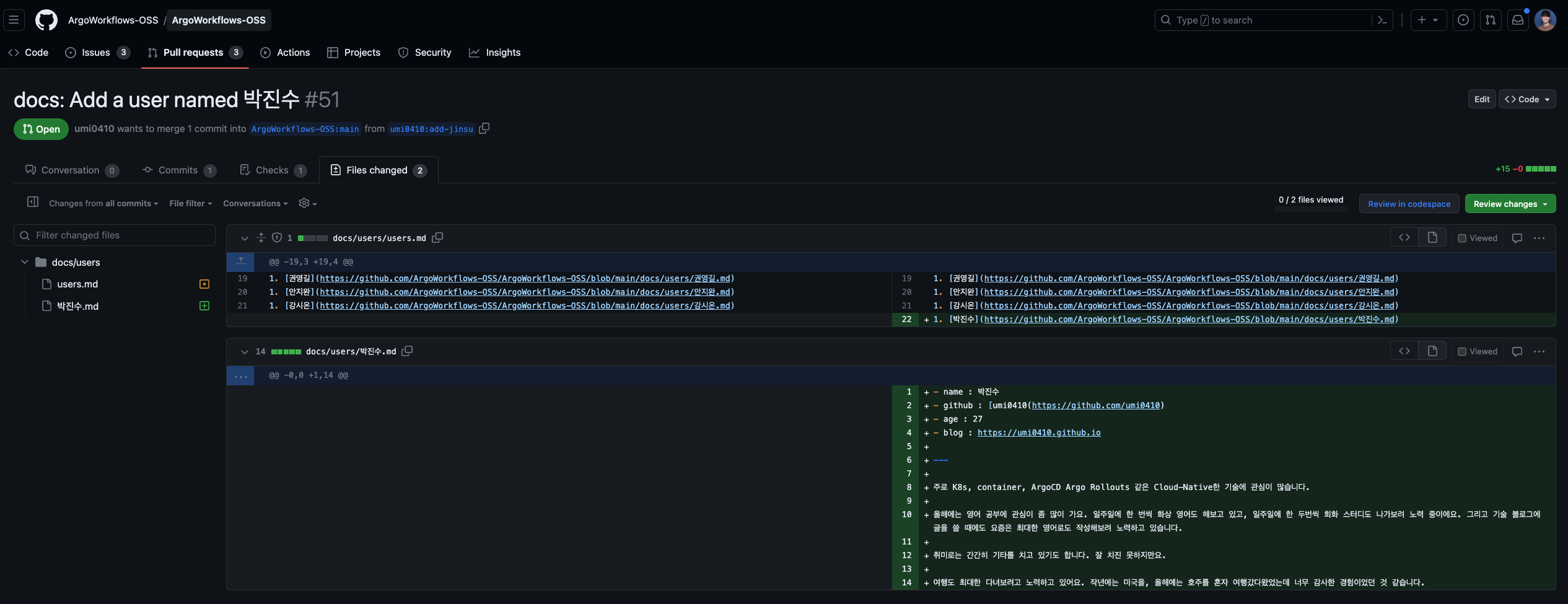Viewport: 1568px width, 604px height.
Task: Click the Edit title button
Action: point(1482,99)
